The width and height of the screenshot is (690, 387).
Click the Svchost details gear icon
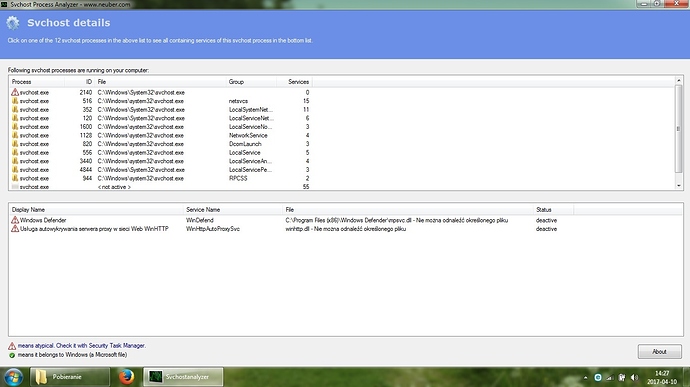[x=13, y=23]
